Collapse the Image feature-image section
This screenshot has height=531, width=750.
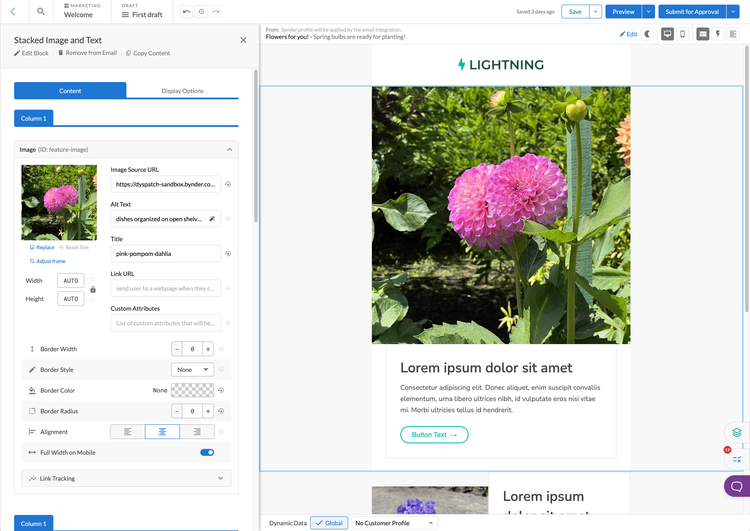pos(230,150)
